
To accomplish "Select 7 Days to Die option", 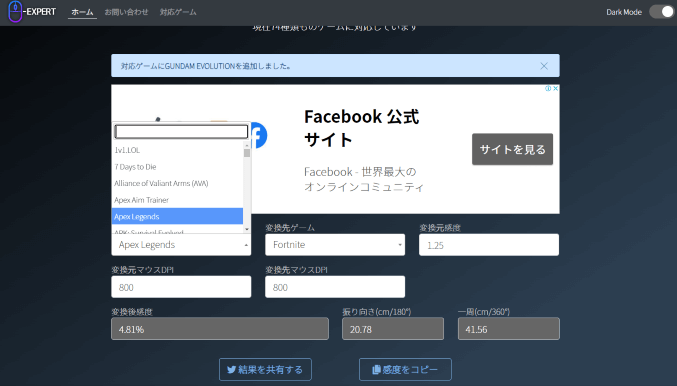I will point(177,167).
